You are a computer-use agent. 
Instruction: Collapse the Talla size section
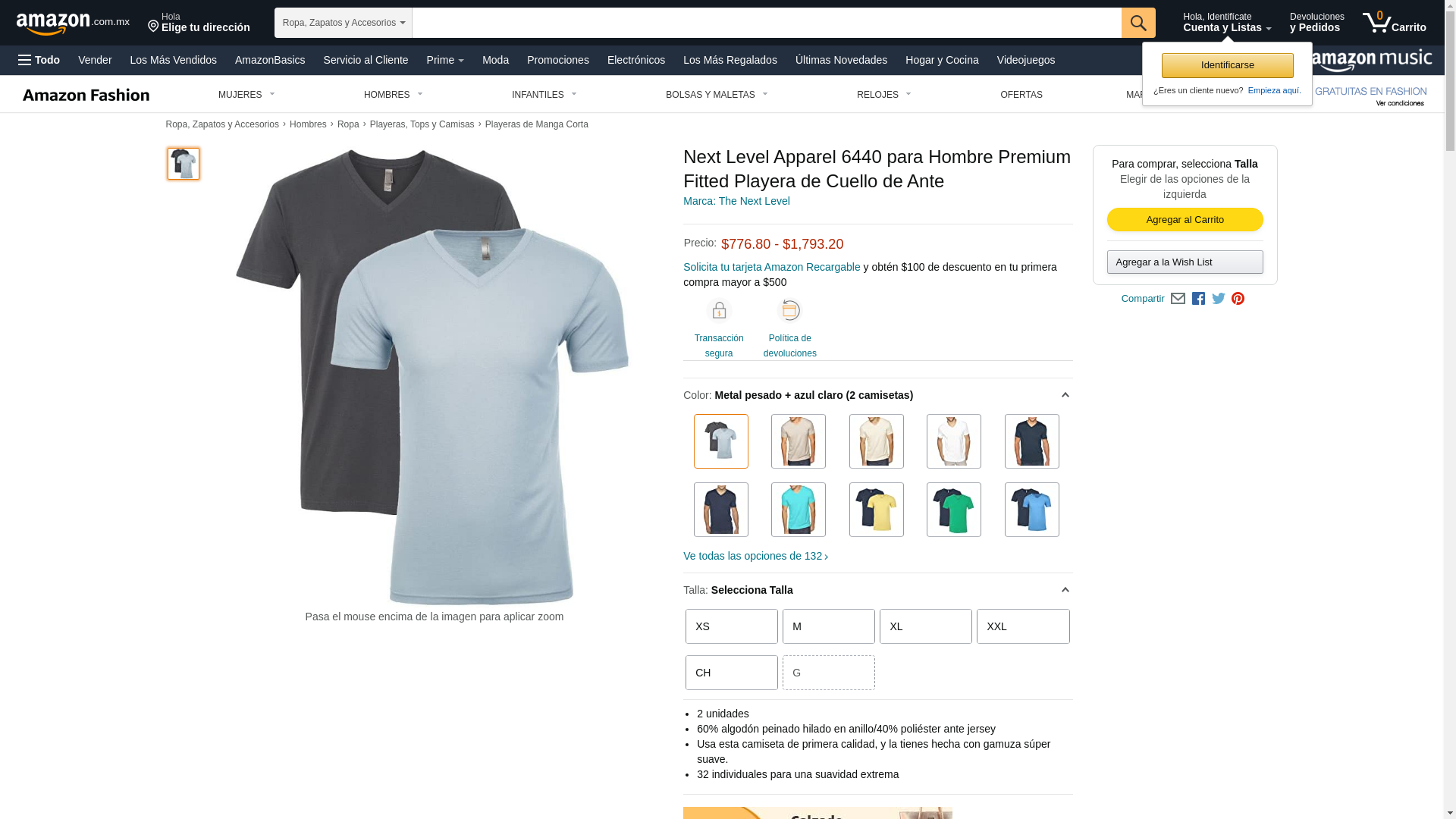click(1065, 590)
